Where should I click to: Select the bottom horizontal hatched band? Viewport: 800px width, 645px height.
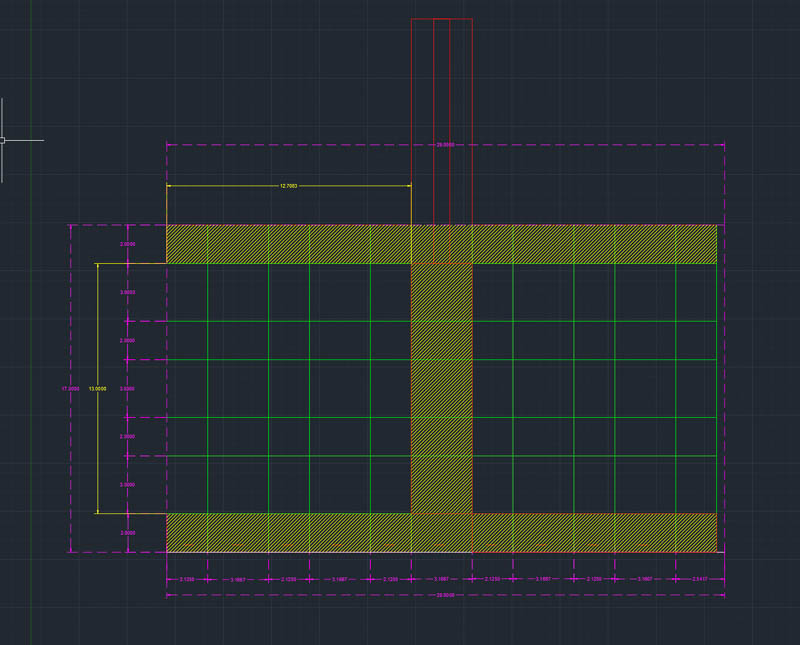300,532
